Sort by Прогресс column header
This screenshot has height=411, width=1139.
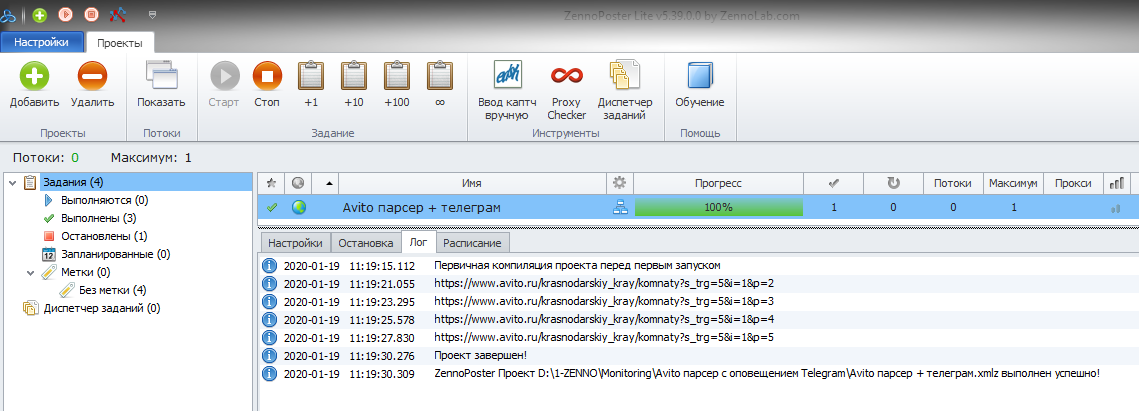[718, 184]
